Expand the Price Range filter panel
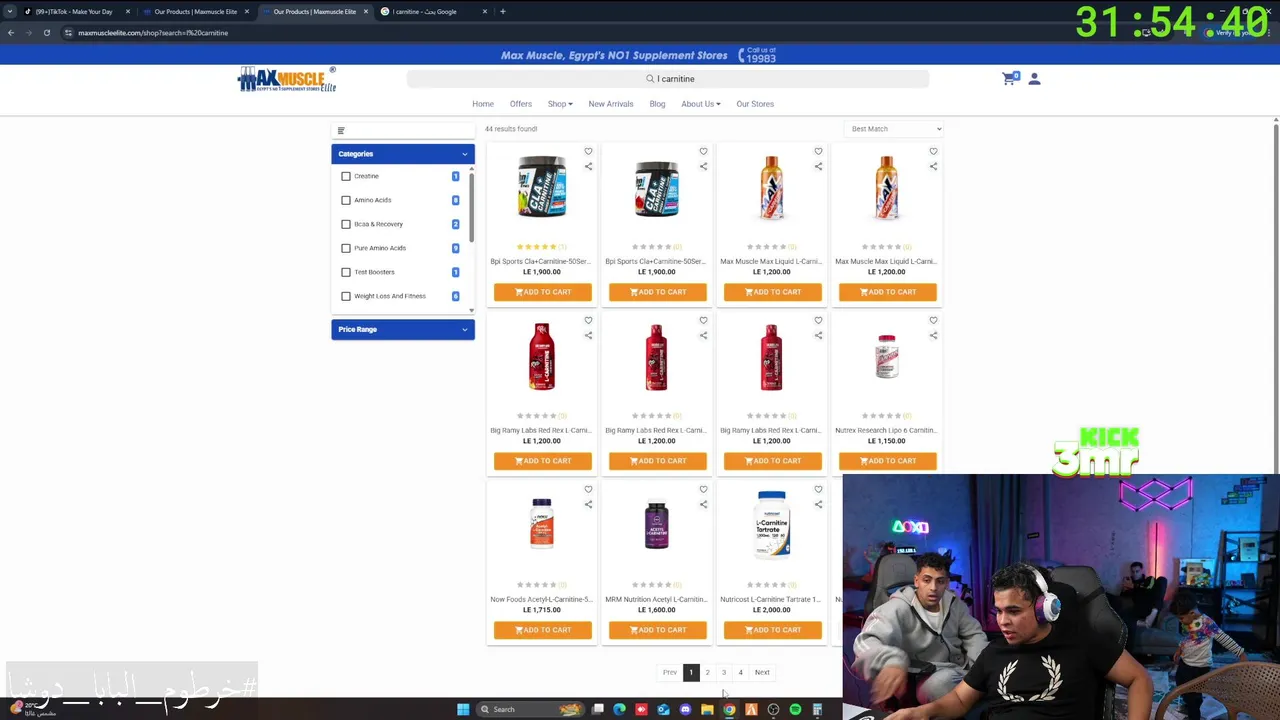Viewport: 1280px width, 720px height. tap(403, 329)
